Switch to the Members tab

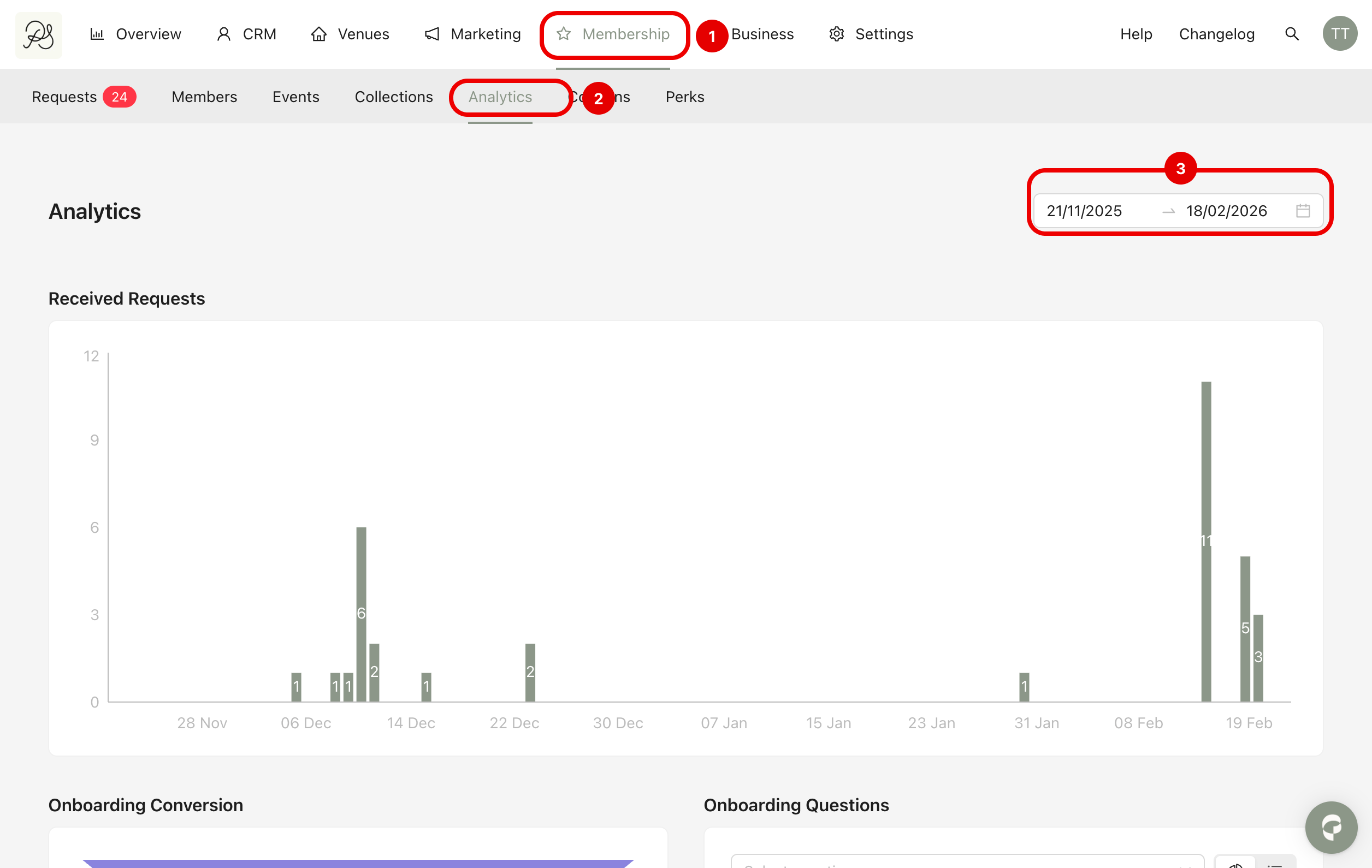click(204, 97)
